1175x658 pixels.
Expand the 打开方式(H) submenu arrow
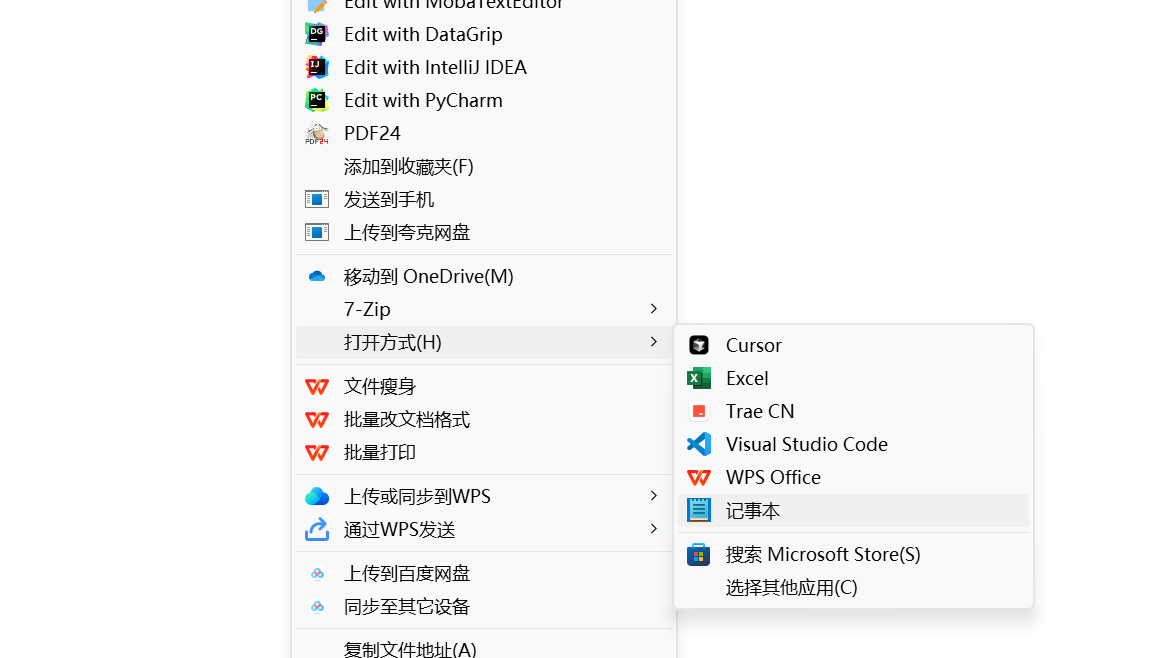click(x=654, y=342)
